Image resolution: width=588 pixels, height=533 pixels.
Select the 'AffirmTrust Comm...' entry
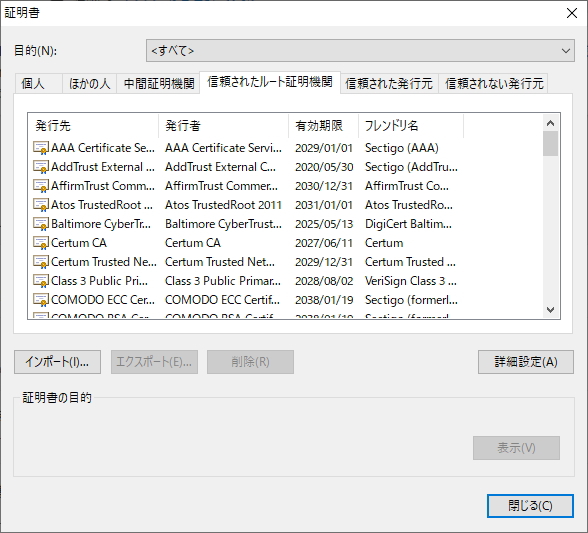(x=103, y=186)
